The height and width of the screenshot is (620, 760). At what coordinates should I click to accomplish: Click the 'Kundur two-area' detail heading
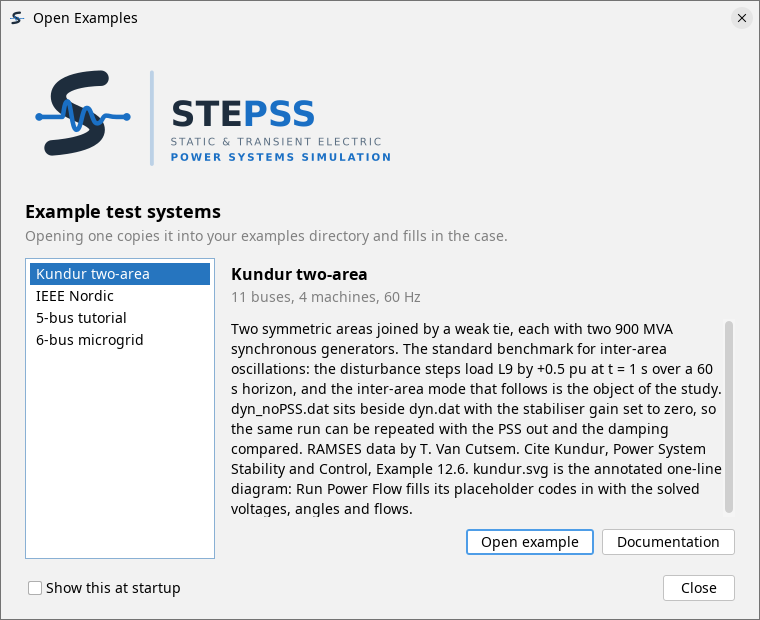point(299,274)
